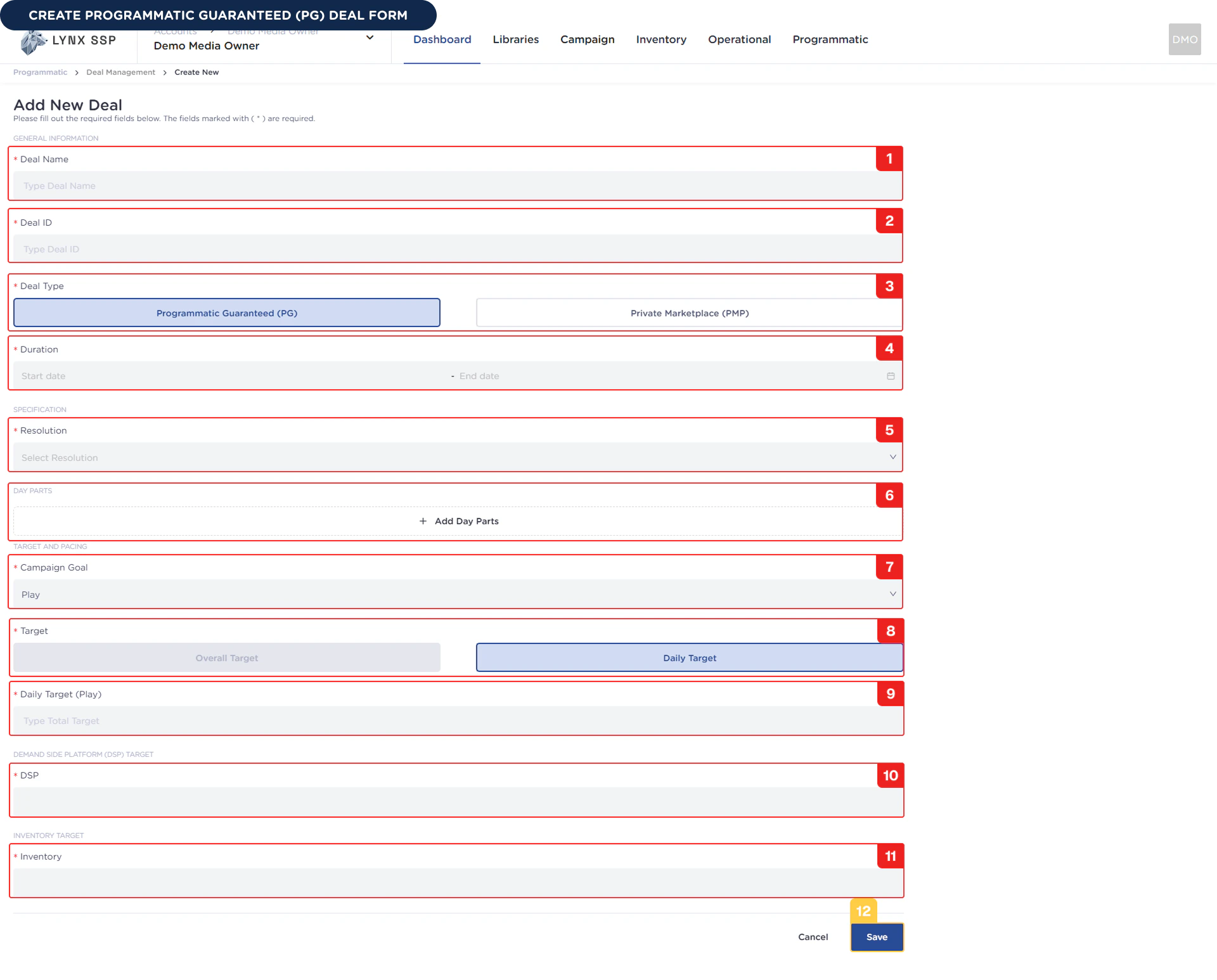
Task: Navigate to the Programmatic breadcrumb link
Action: coord(40,72)
